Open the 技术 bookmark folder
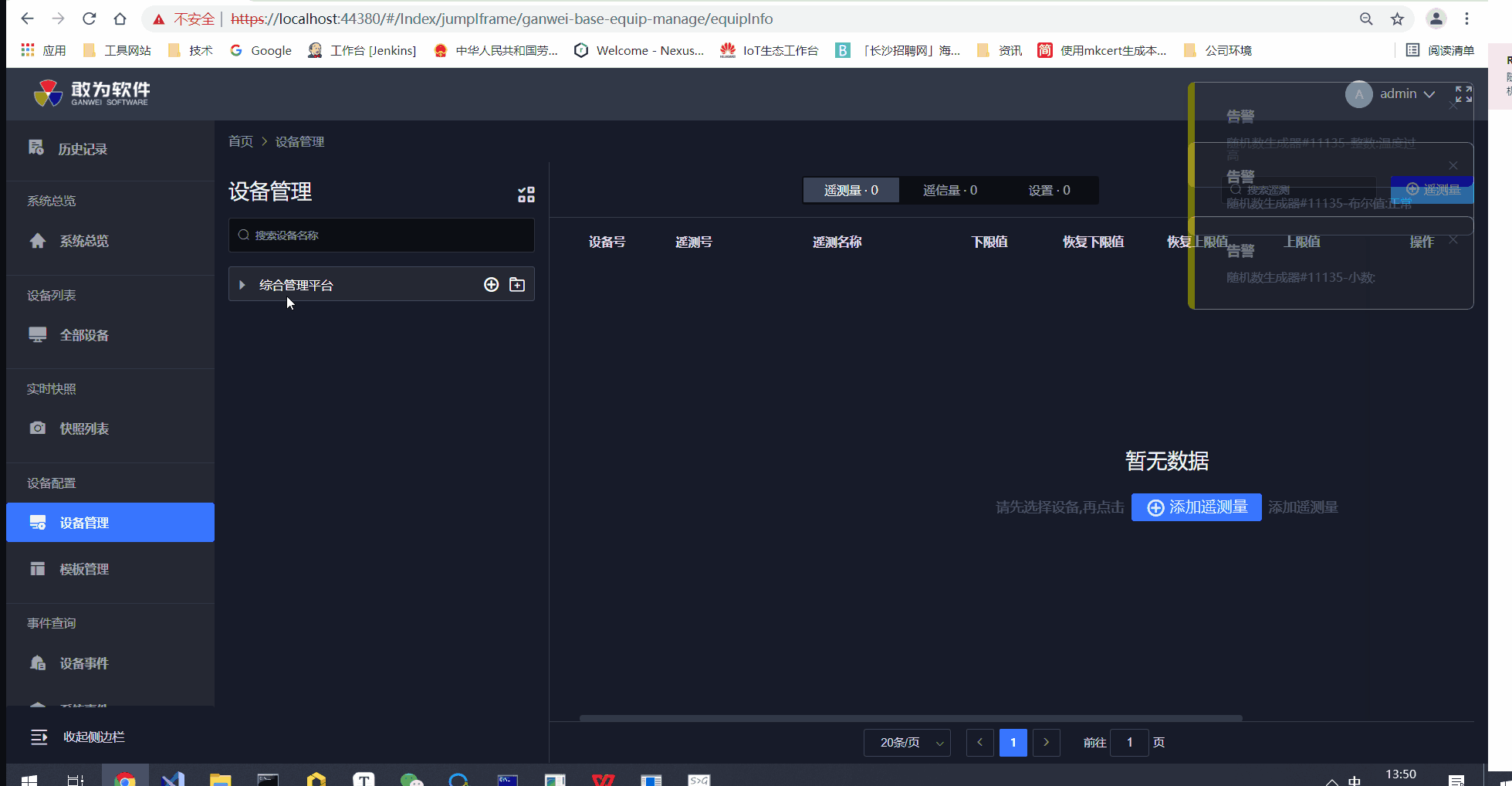The image size is (1512, 786). [x=191, y=50]
